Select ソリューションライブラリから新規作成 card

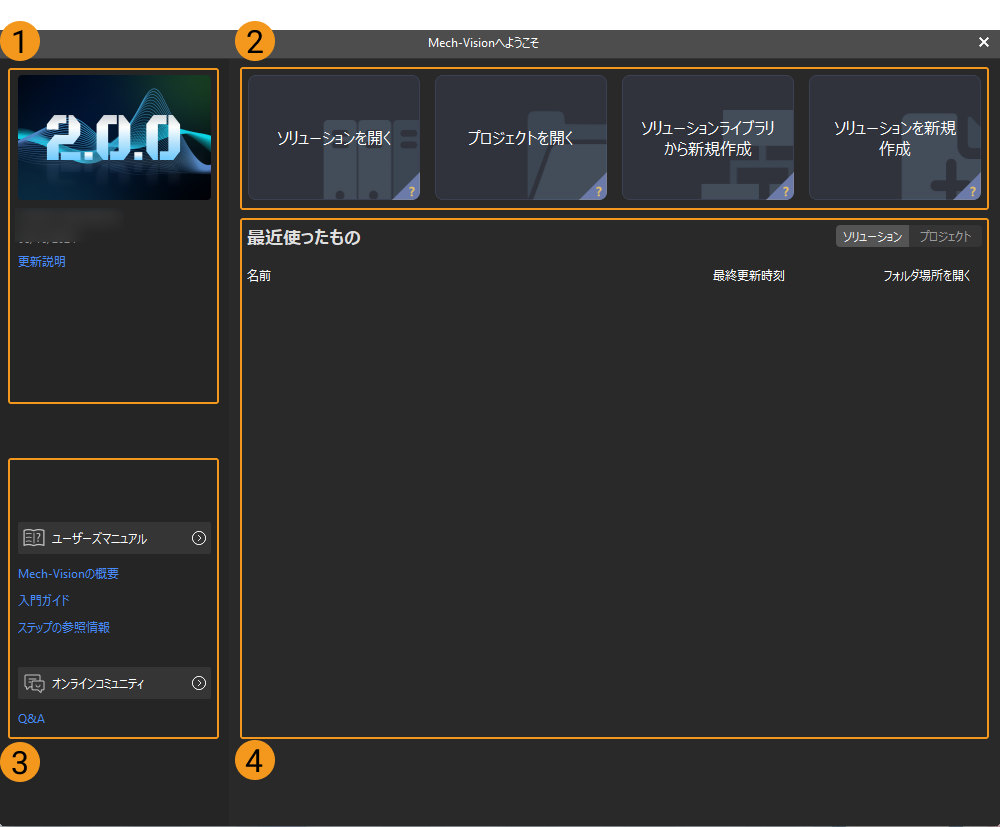pos(707,137)
